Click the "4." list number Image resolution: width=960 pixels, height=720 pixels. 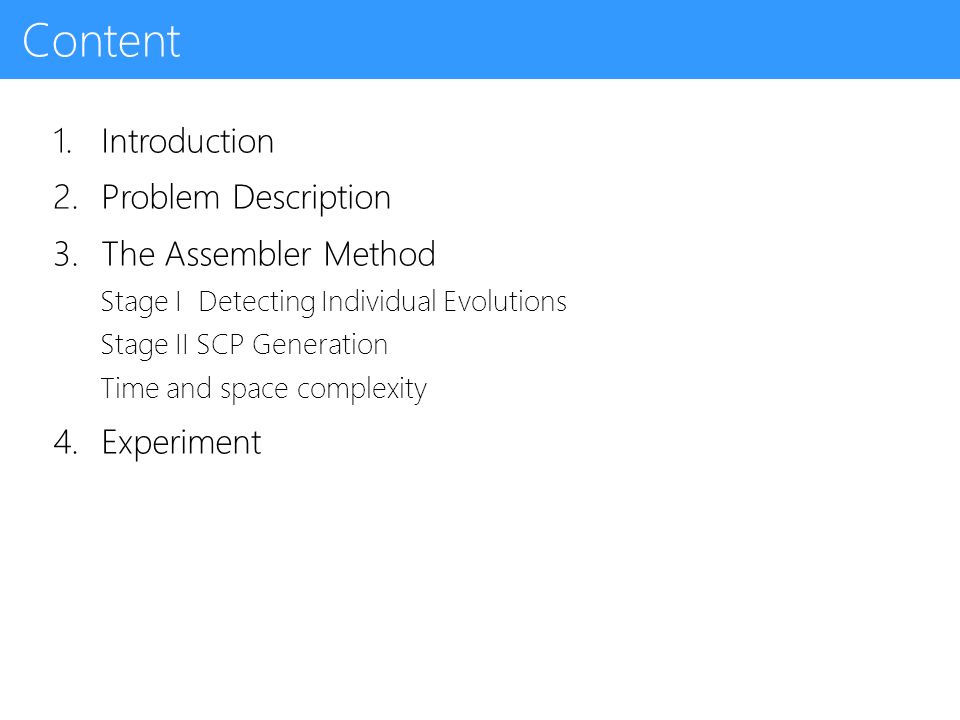pos(66,443)
